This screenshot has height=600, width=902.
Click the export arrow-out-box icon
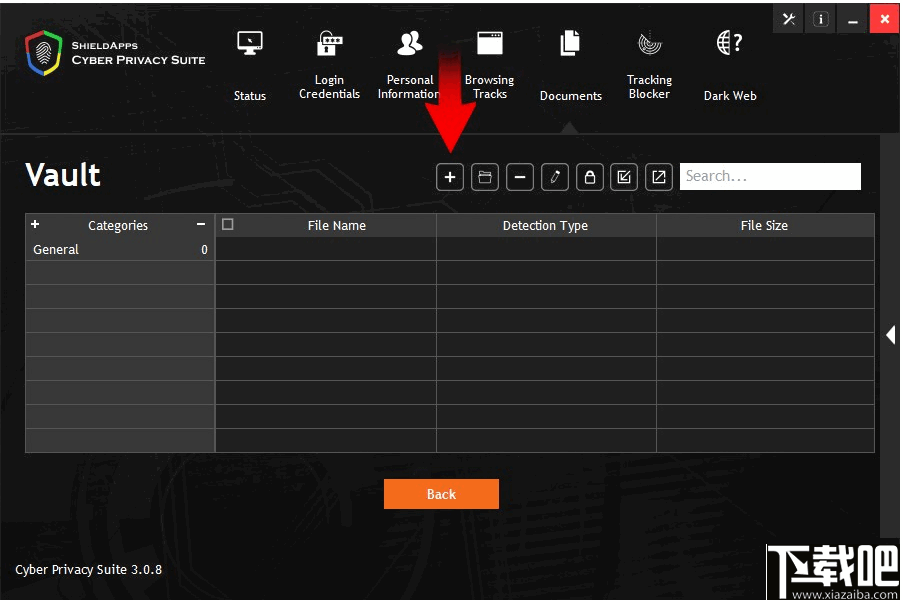(659, 177)
